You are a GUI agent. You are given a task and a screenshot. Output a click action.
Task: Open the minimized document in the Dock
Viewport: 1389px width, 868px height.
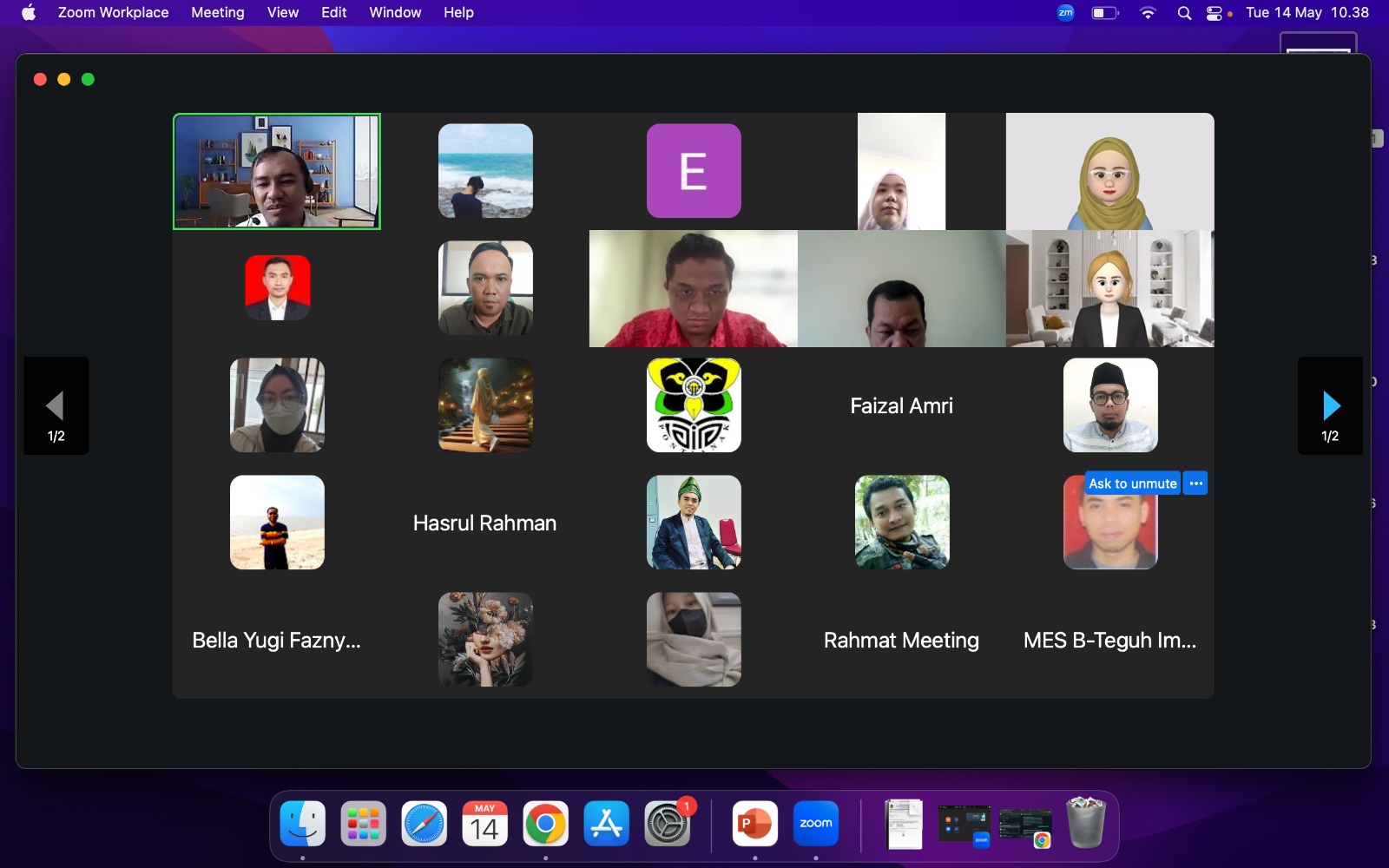(904, 825)
